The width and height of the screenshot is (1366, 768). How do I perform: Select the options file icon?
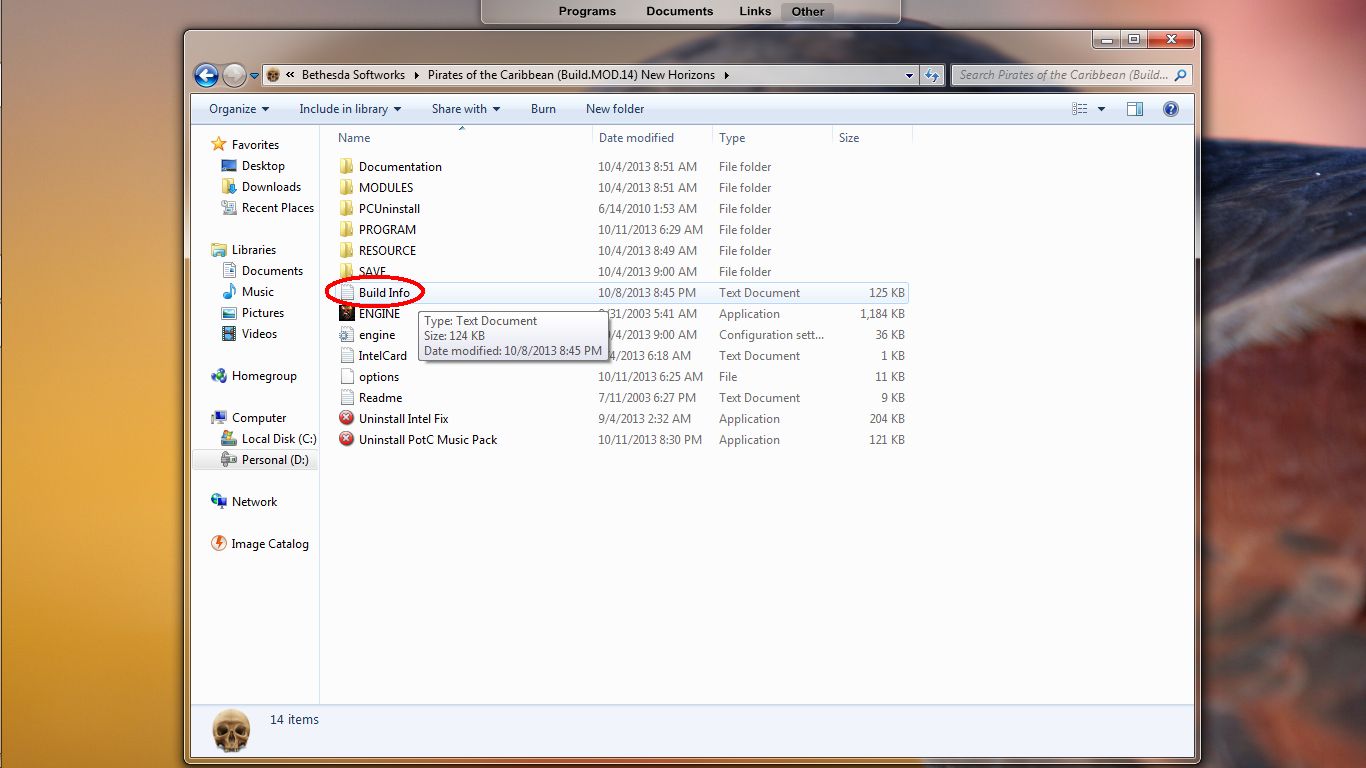pyautogui.click(x=346, y=376)
